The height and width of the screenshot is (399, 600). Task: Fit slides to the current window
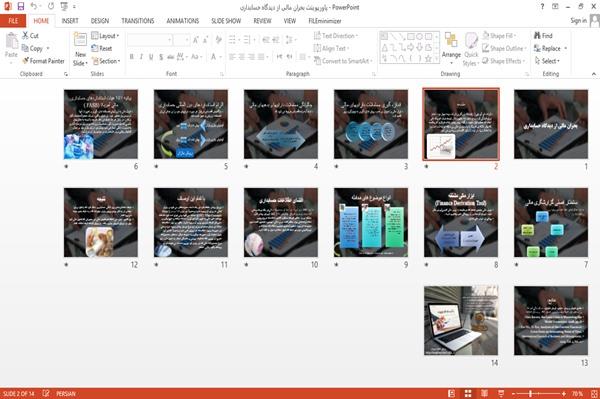coord(594,394)
